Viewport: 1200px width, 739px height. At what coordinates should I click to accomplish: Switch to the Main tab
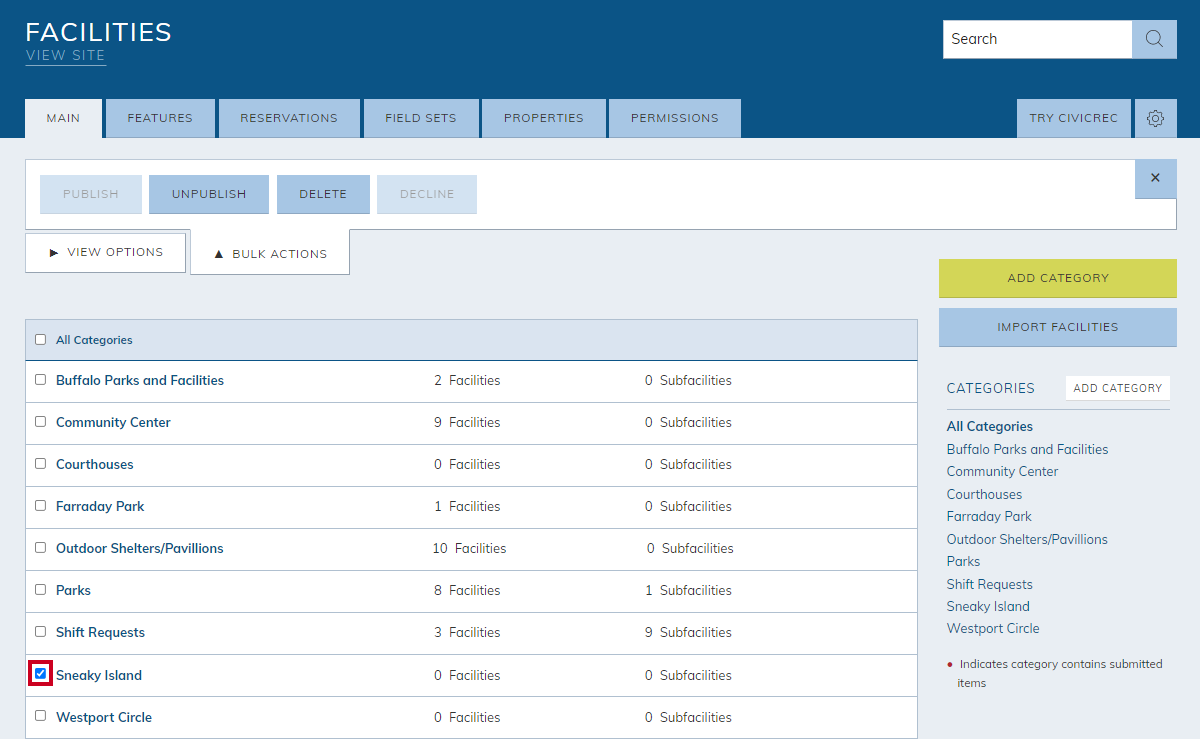click(x=63, y=118)
